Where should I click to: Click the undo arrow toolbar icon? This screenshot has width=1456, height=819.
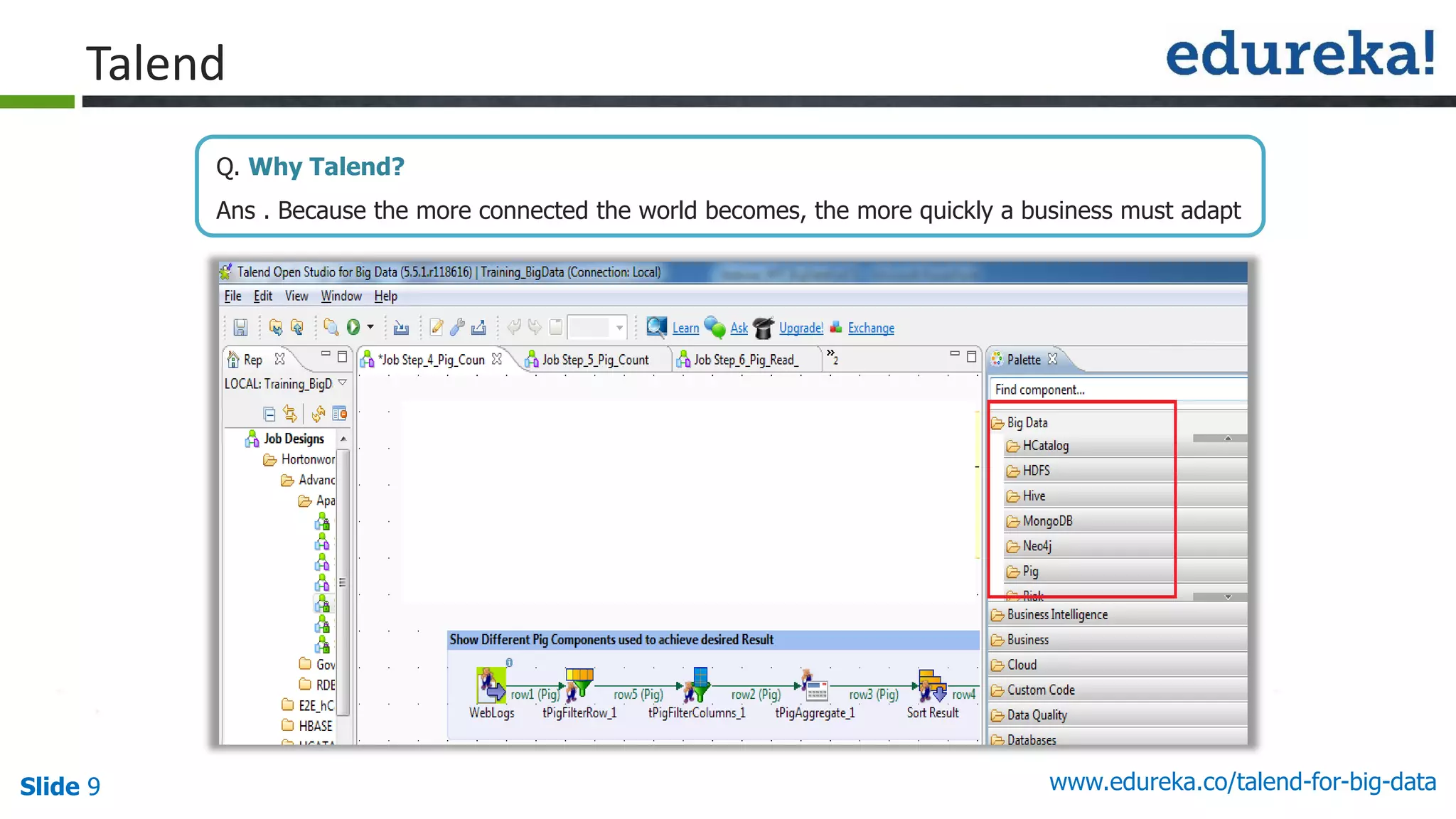pos(514,326)
